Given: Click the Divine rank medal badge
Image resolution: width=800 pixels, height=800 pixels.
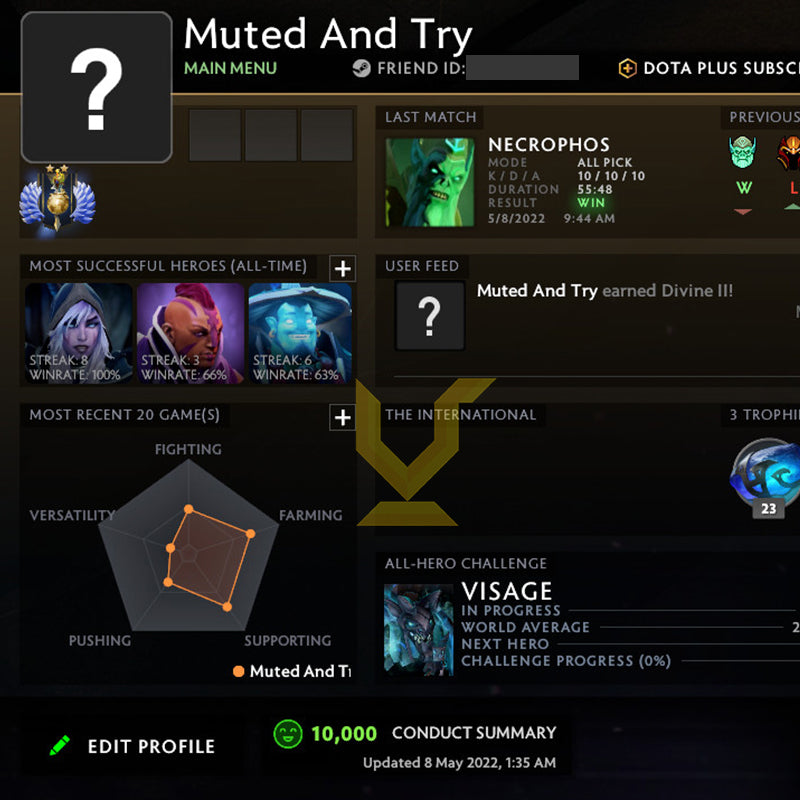Looking at the screenshot, I should tap(57, 198).
